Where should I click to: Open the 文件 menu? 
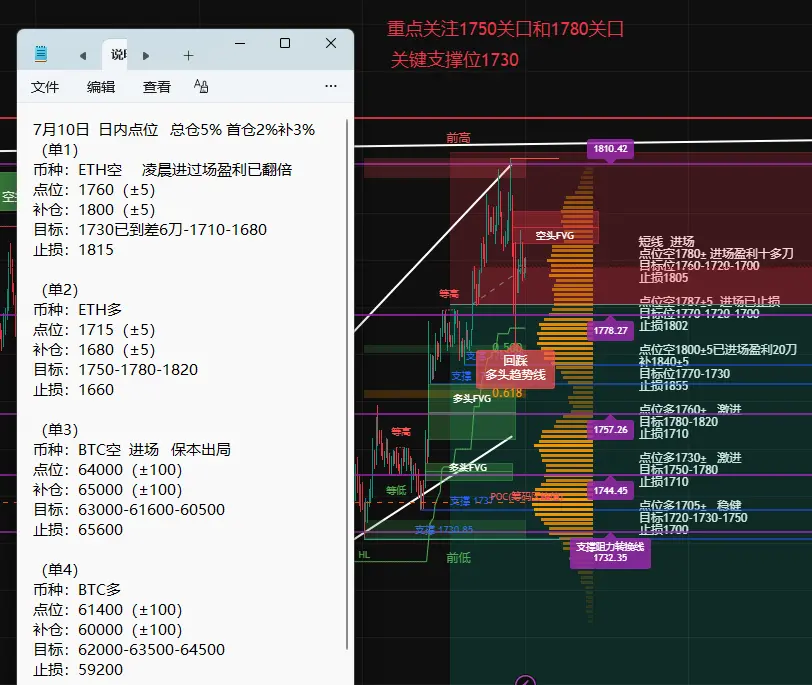point(45,87)
